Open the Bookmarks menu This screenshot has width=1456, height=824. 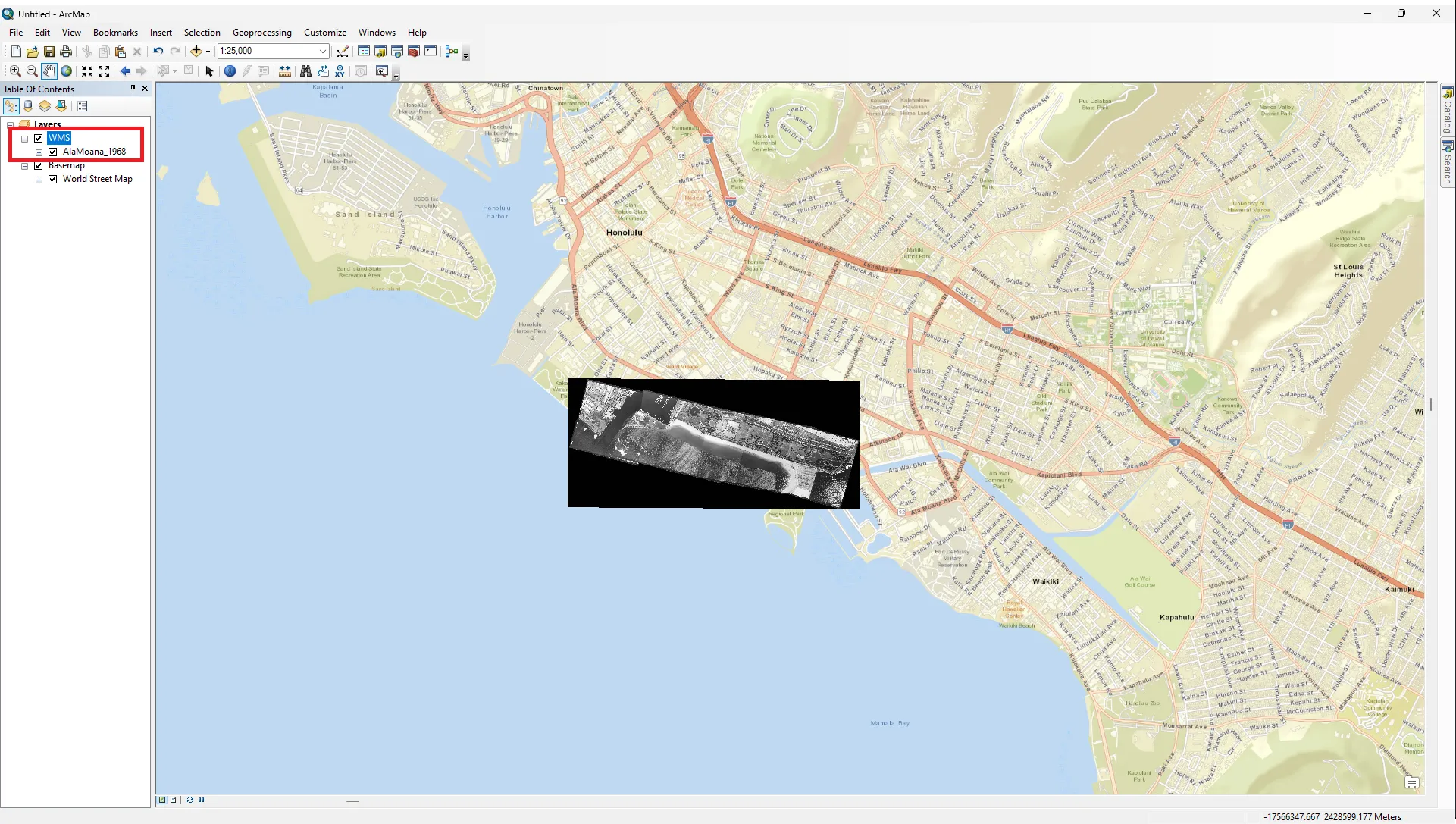pyautogui.click(x=115, y=33)
